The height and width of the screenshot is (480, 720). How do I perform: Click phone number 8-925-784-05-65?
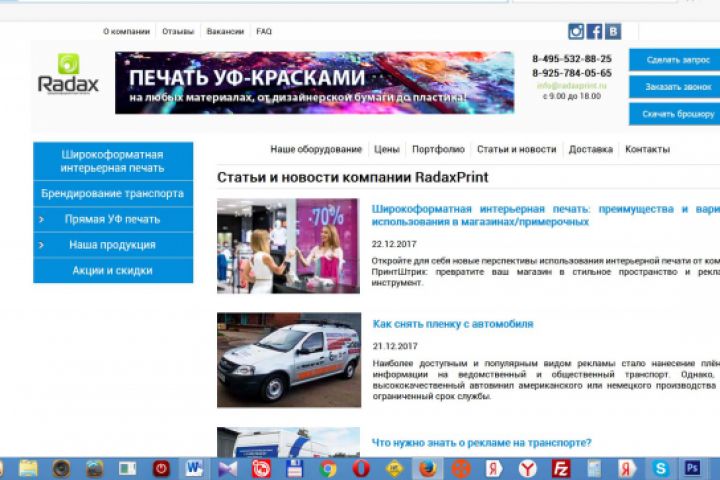(572, 73)
